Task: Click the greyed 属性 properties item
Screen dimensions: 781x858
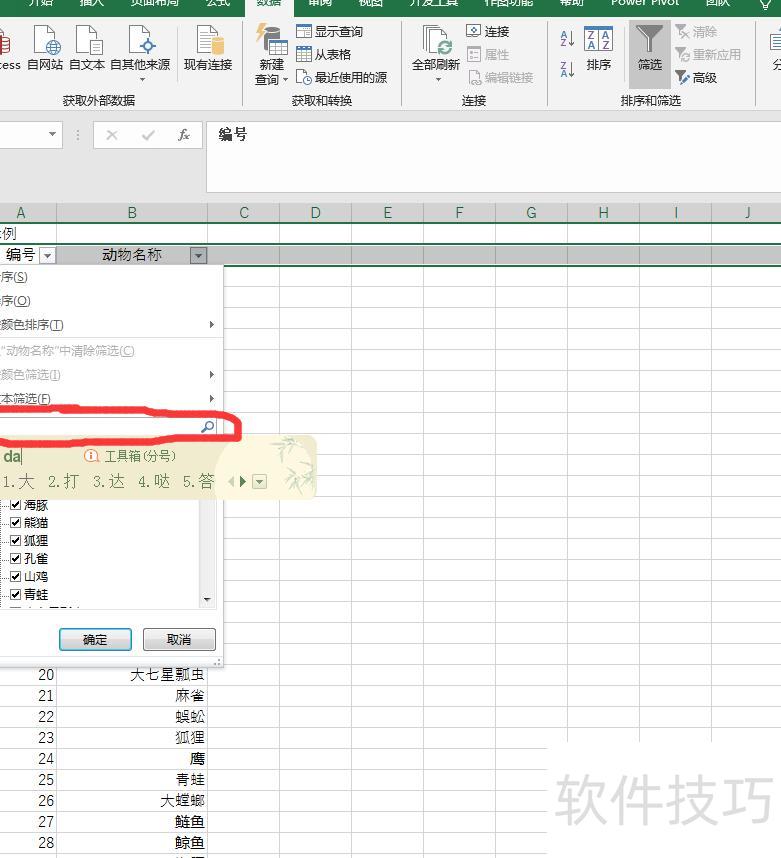Action: 488,55
